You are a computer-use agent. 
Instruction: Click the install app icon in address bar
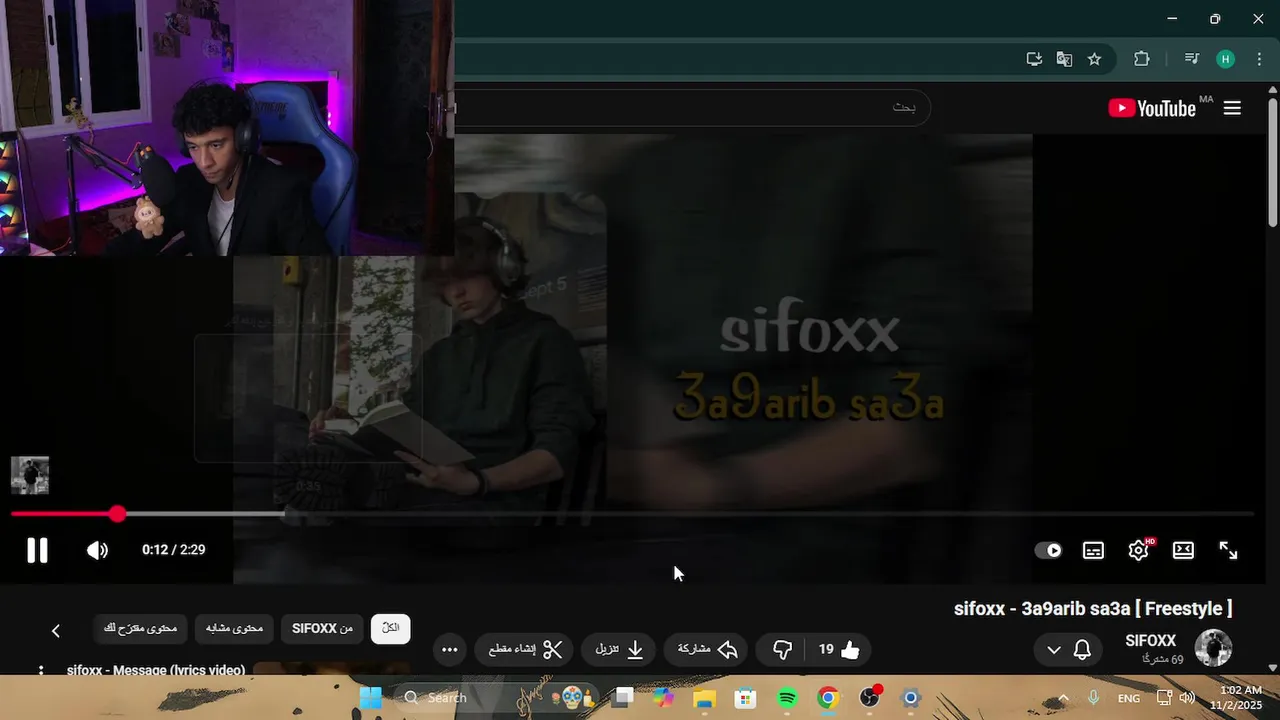pos(1034,59)
